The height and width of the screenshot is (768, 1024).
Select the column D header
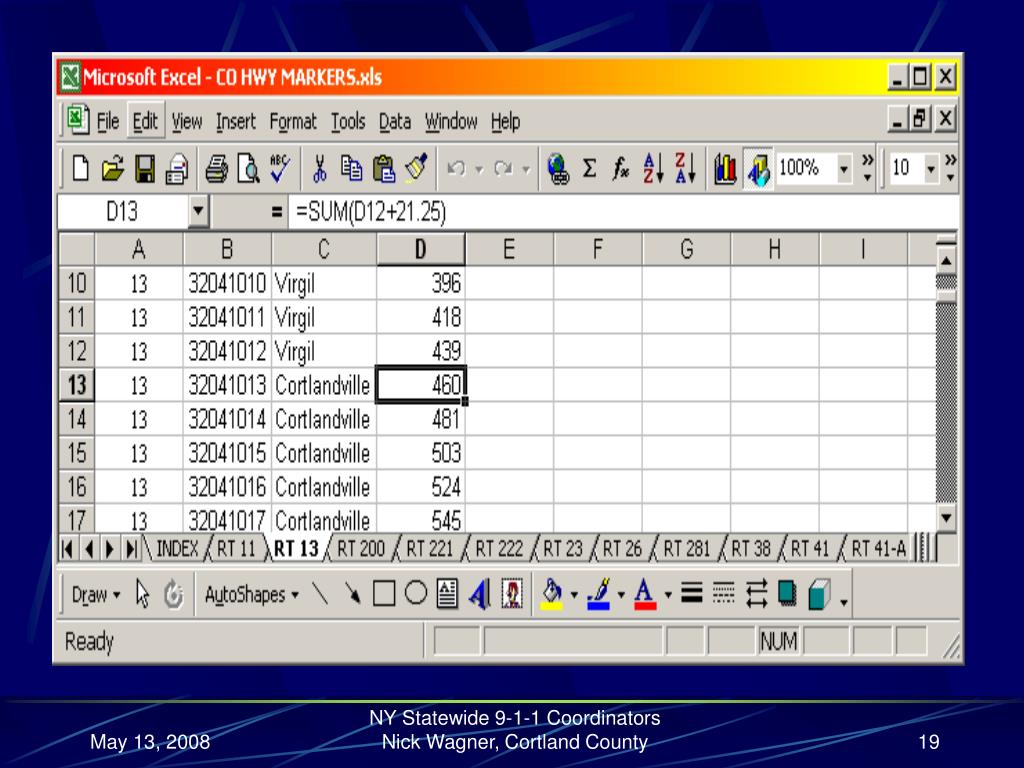coord(421,249)
